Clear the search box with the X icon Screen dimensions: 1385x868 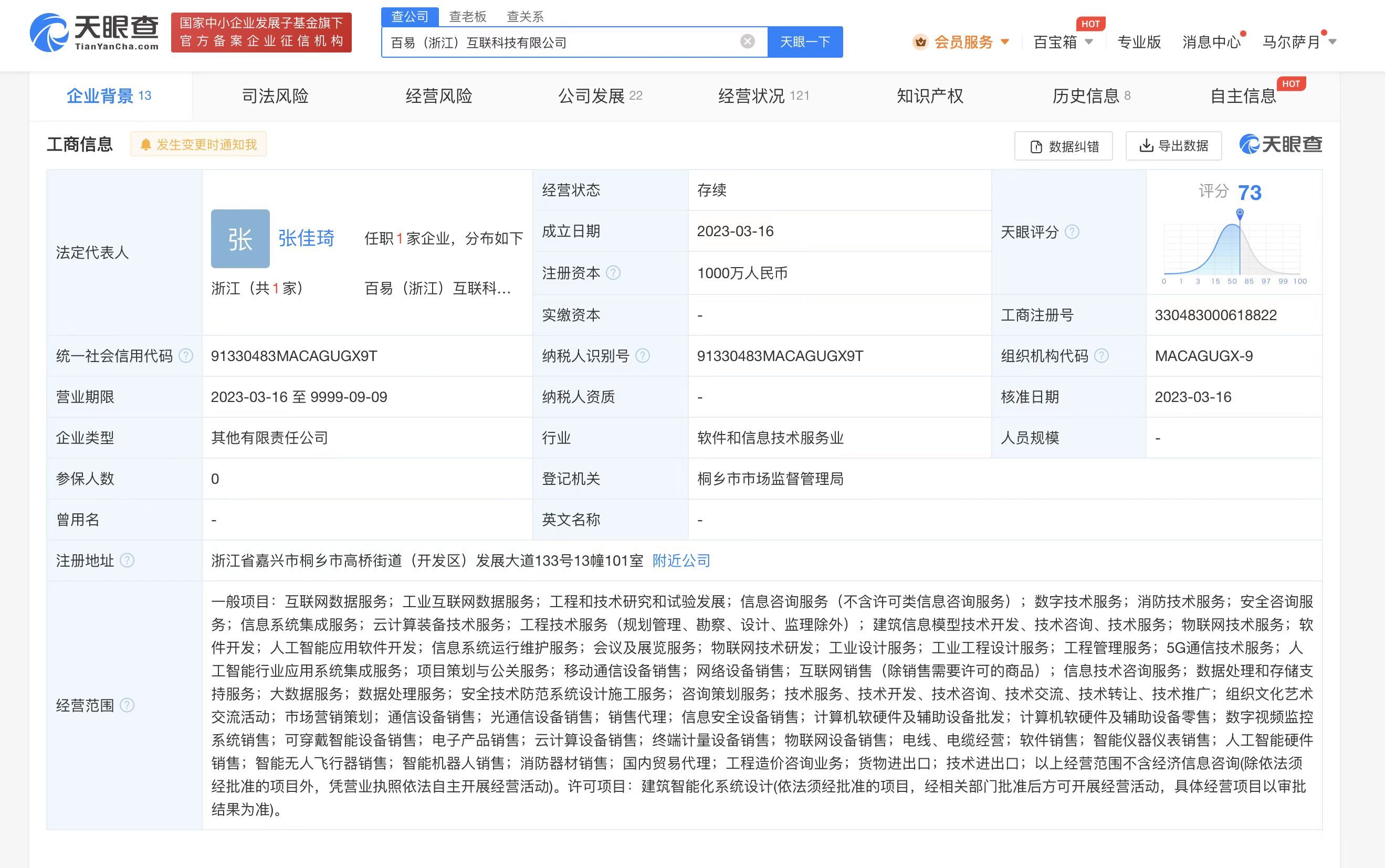pos(747,40)
